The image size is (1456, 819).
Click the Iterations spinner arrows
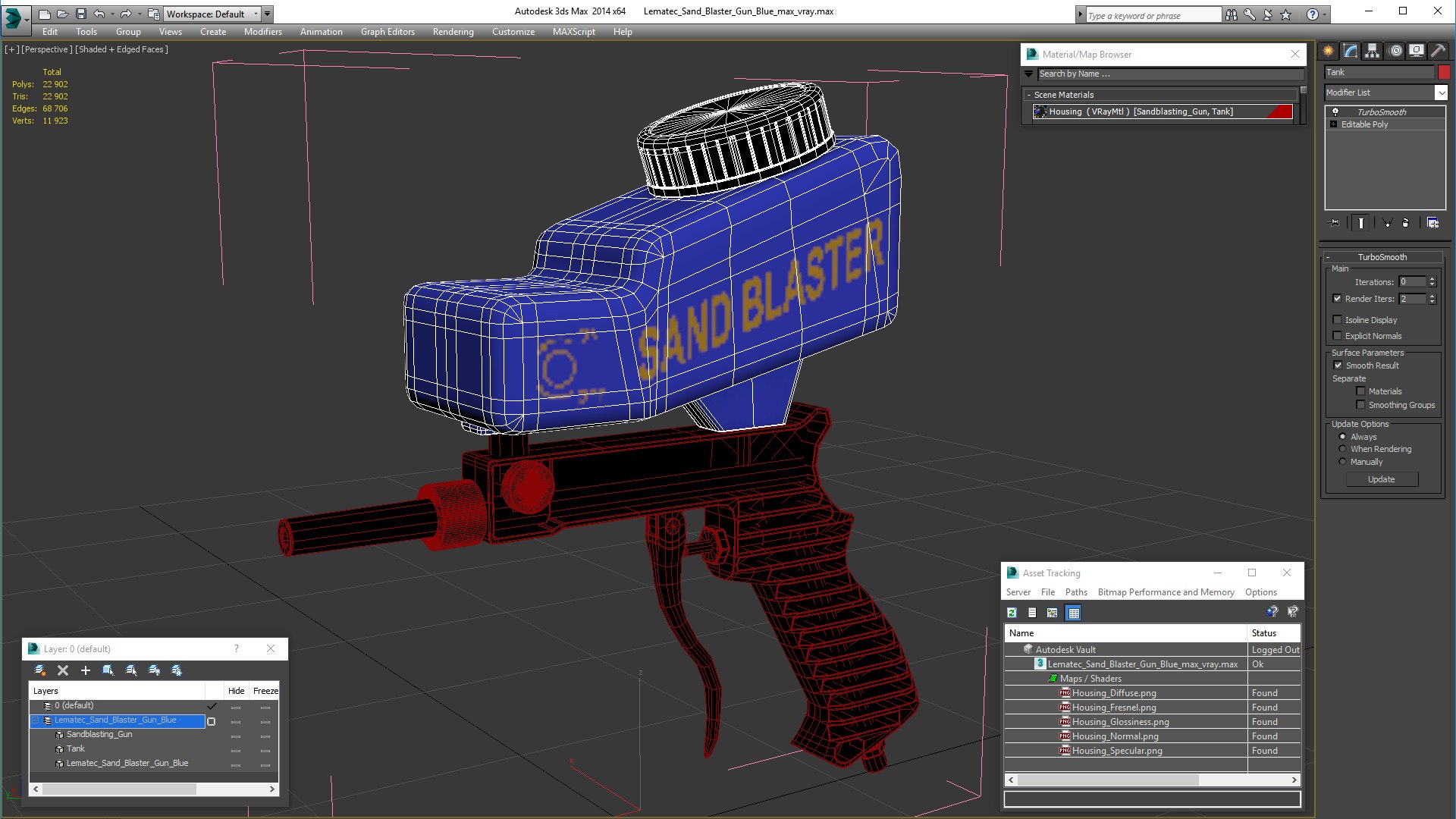click(x=1432, y=282)
